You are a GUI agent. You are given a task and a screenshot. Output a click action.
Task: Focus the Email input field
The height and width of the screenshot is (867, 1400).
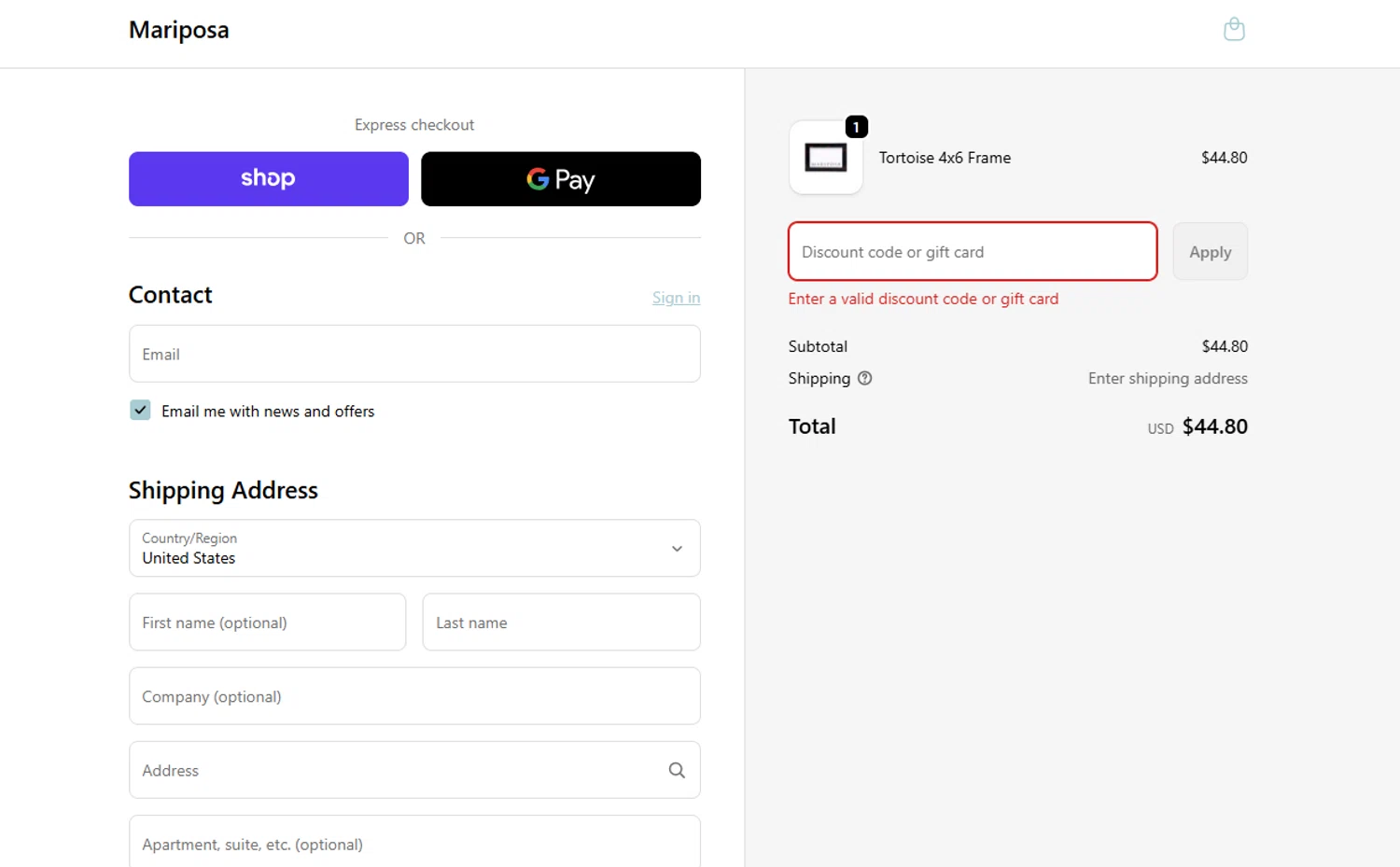pyautogui.click(x=414, y=354)
